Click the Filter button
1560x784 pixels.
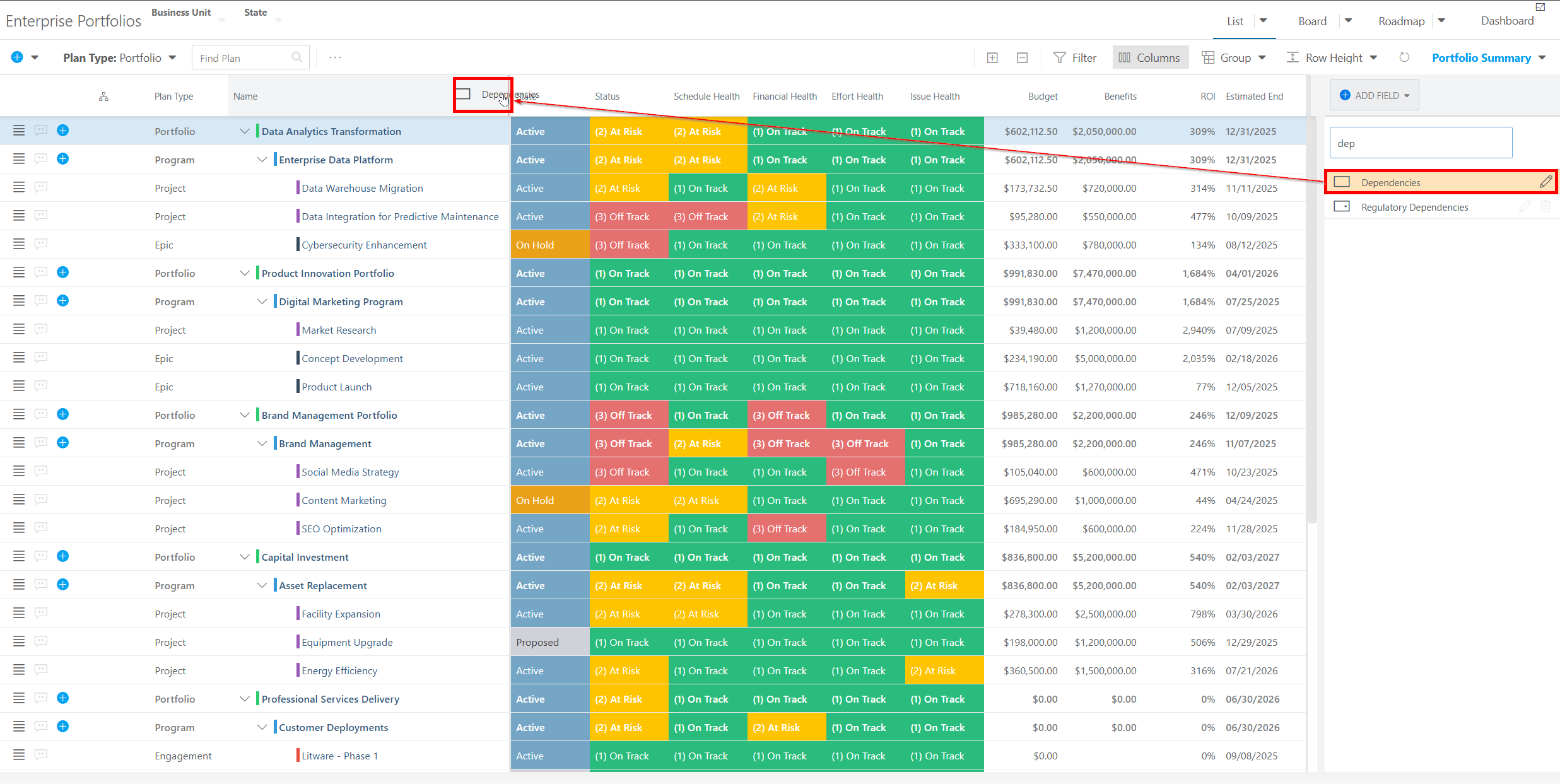(x=1075, y=58)
